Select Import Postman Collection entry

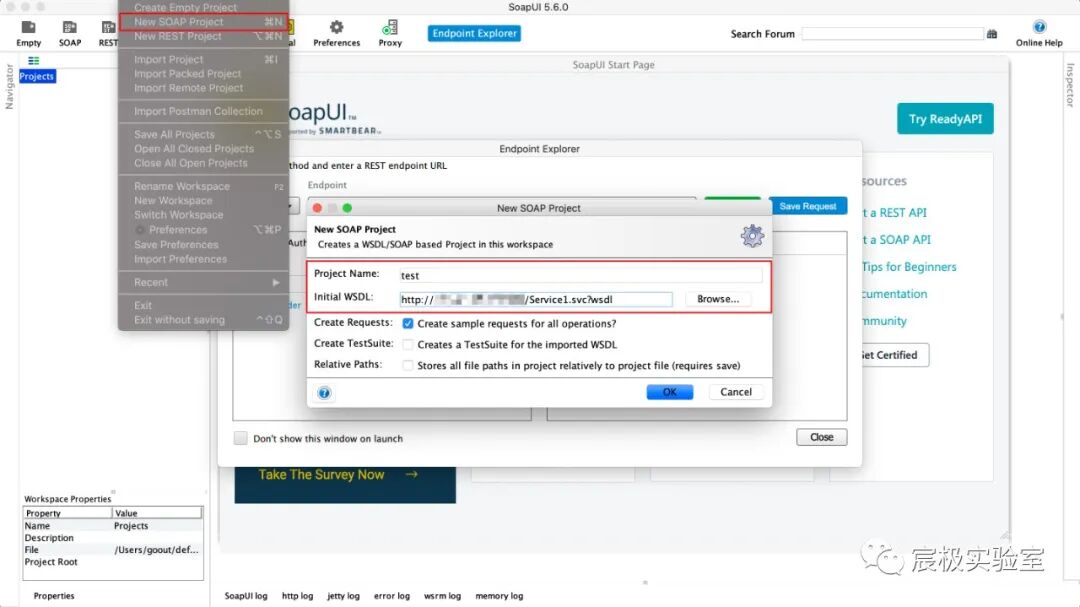(x=203, y=111)
